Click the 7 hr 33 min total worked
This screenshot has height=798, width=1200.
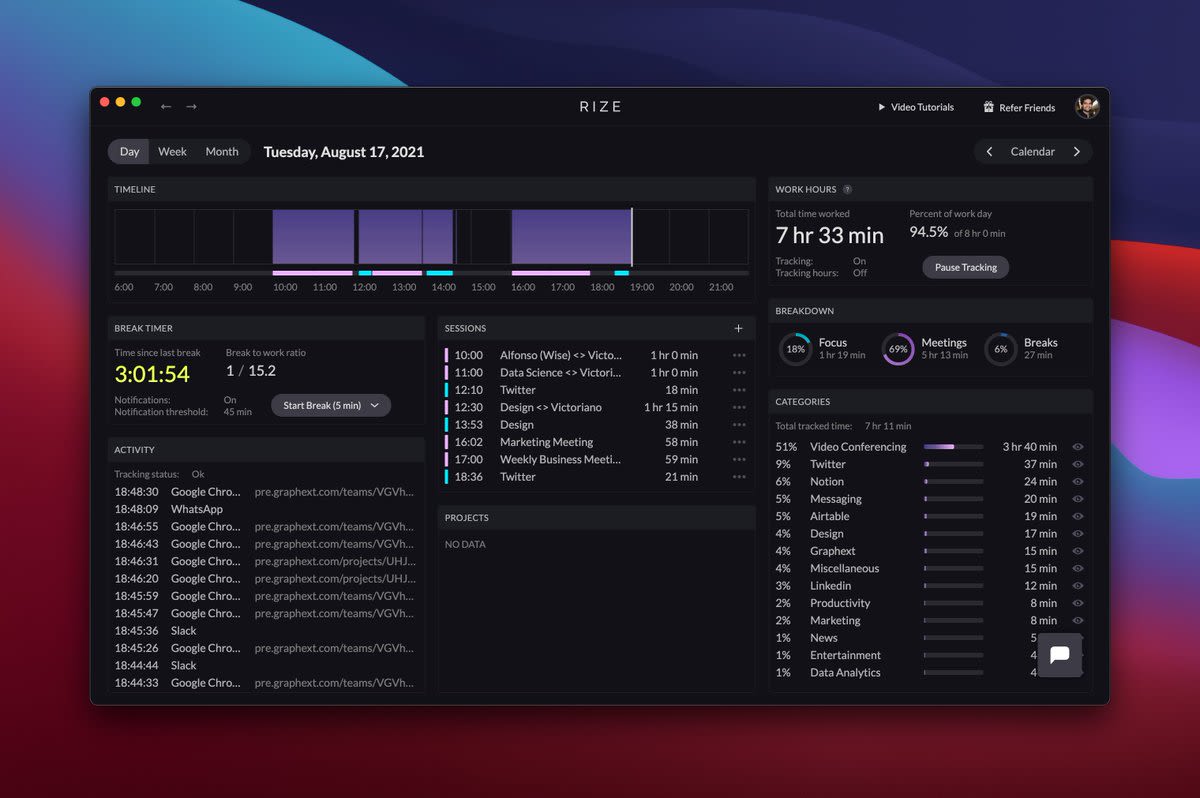coord(830,235)
